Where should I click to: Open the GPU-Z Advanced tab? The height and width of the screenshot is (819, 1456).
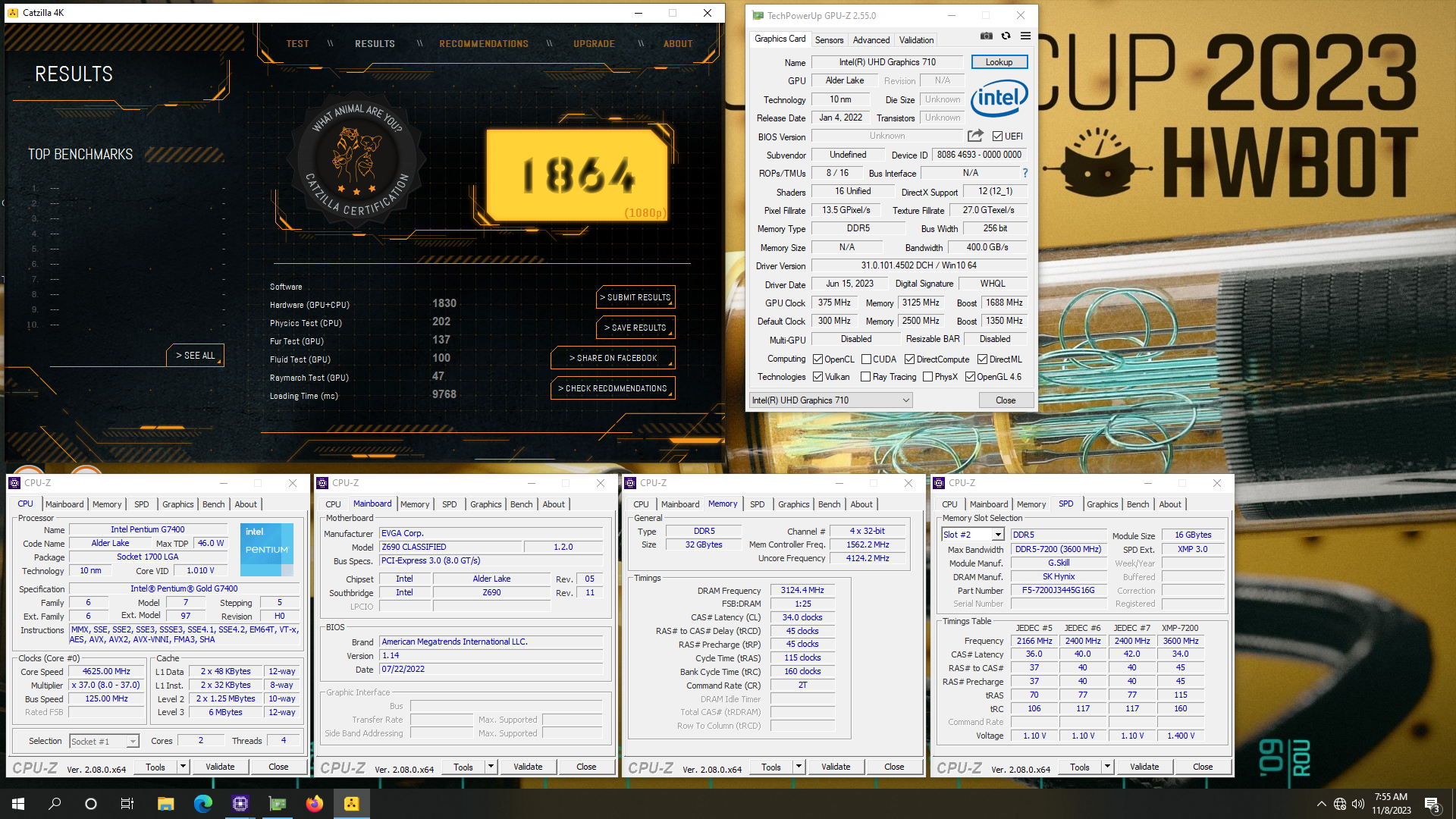coord(871,40)
